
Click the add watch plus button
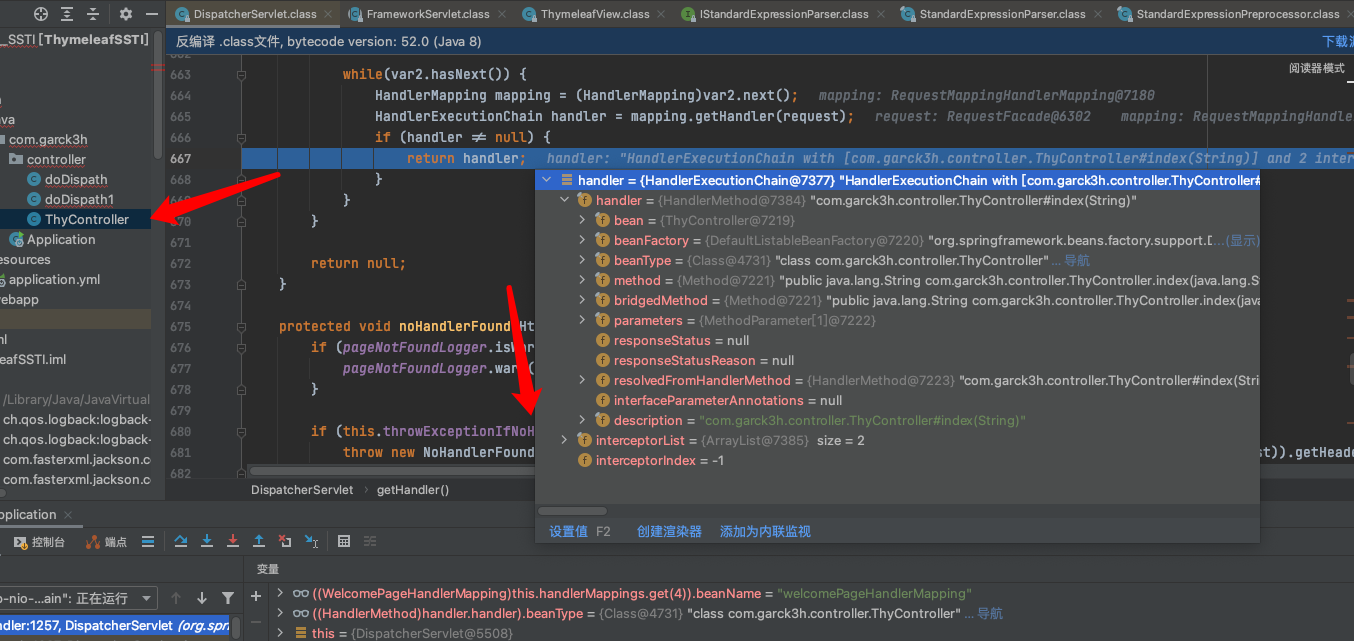click(256, 596)
